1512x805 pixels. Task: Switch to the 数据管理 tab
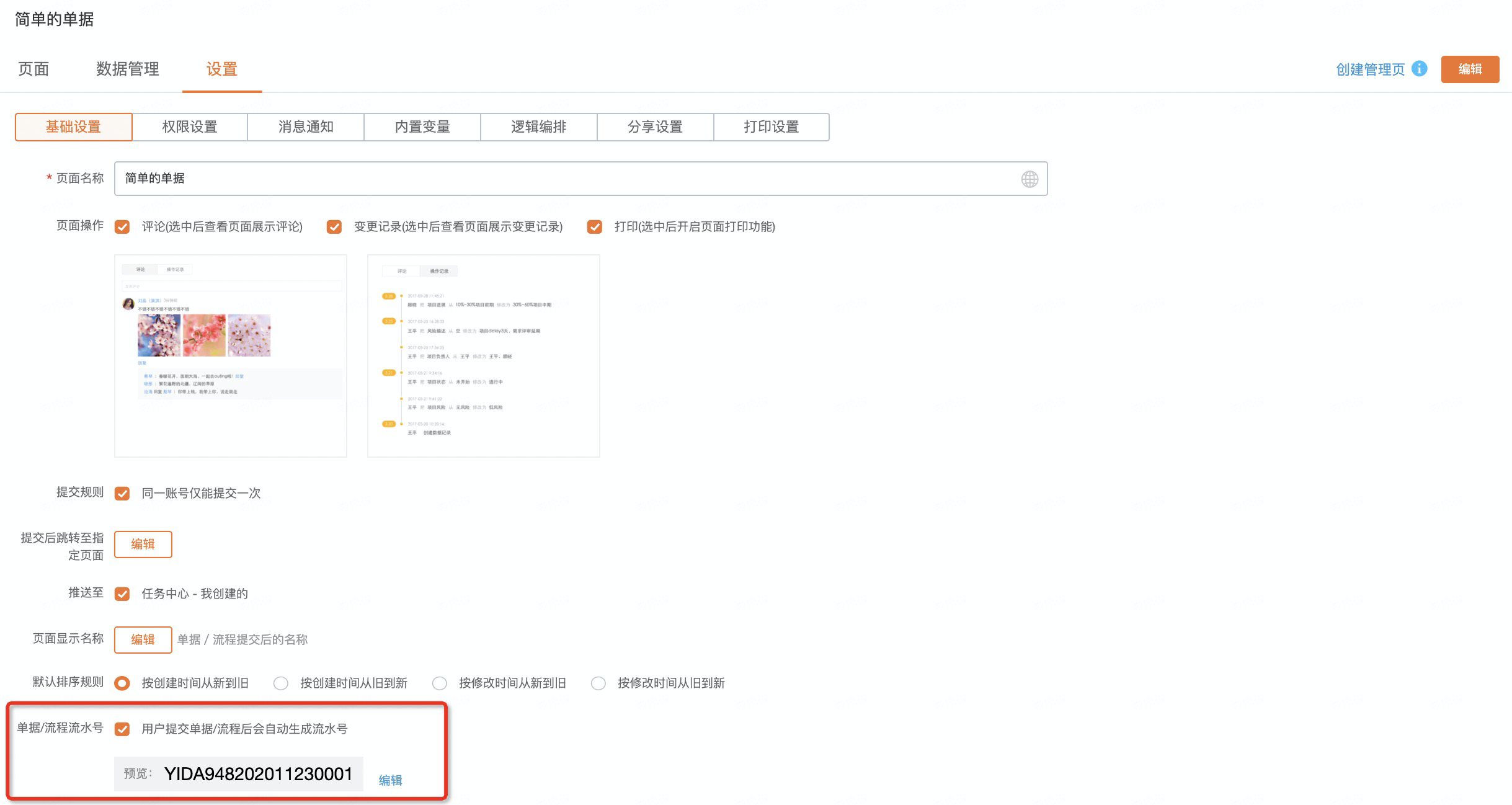coord(127,69)
